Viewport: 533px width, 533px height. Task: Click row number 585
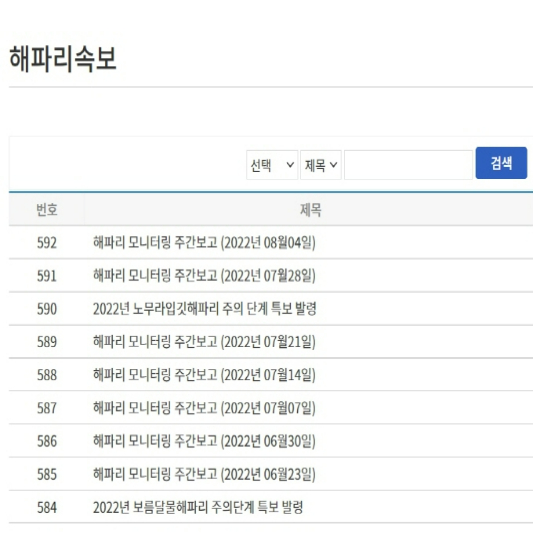pyautogui.click(x=47, y=474)
